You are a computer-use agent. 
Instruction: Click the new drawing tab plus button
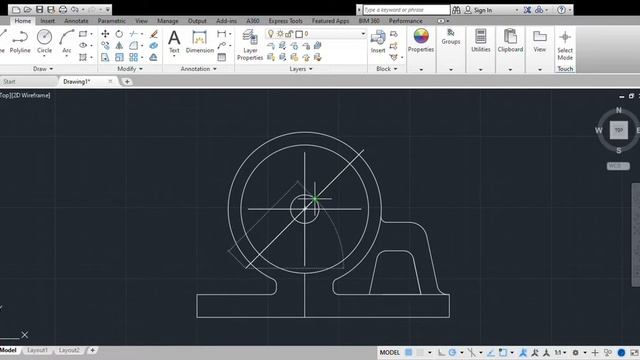127,82
